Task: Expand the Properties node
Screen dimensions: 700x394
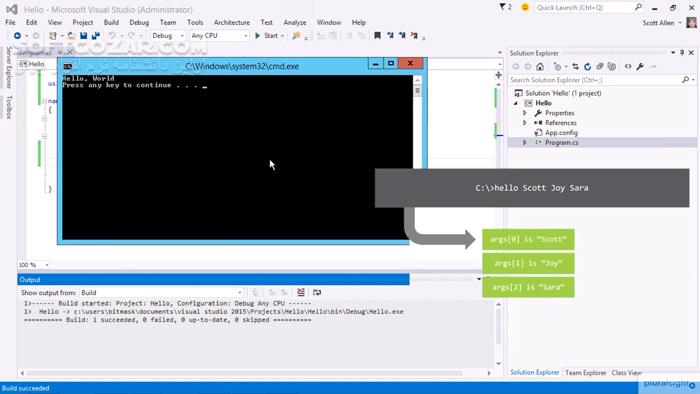Action: coord(525,113)
